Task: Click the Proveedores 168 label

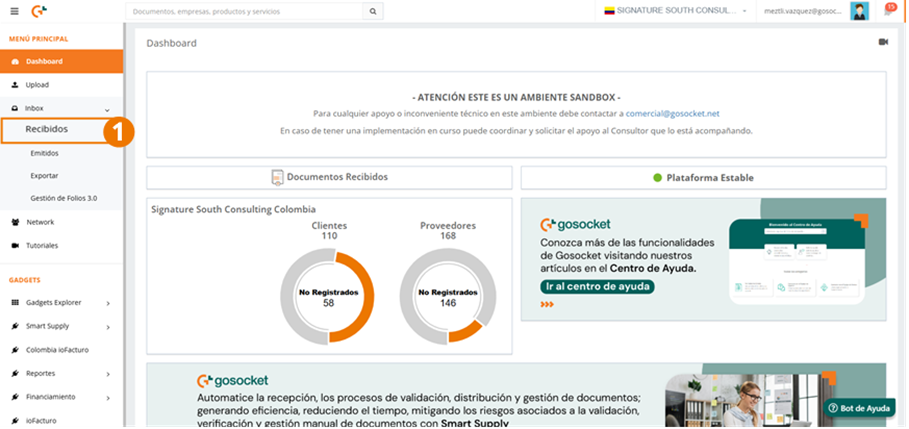Action: [x=448, y=231]
